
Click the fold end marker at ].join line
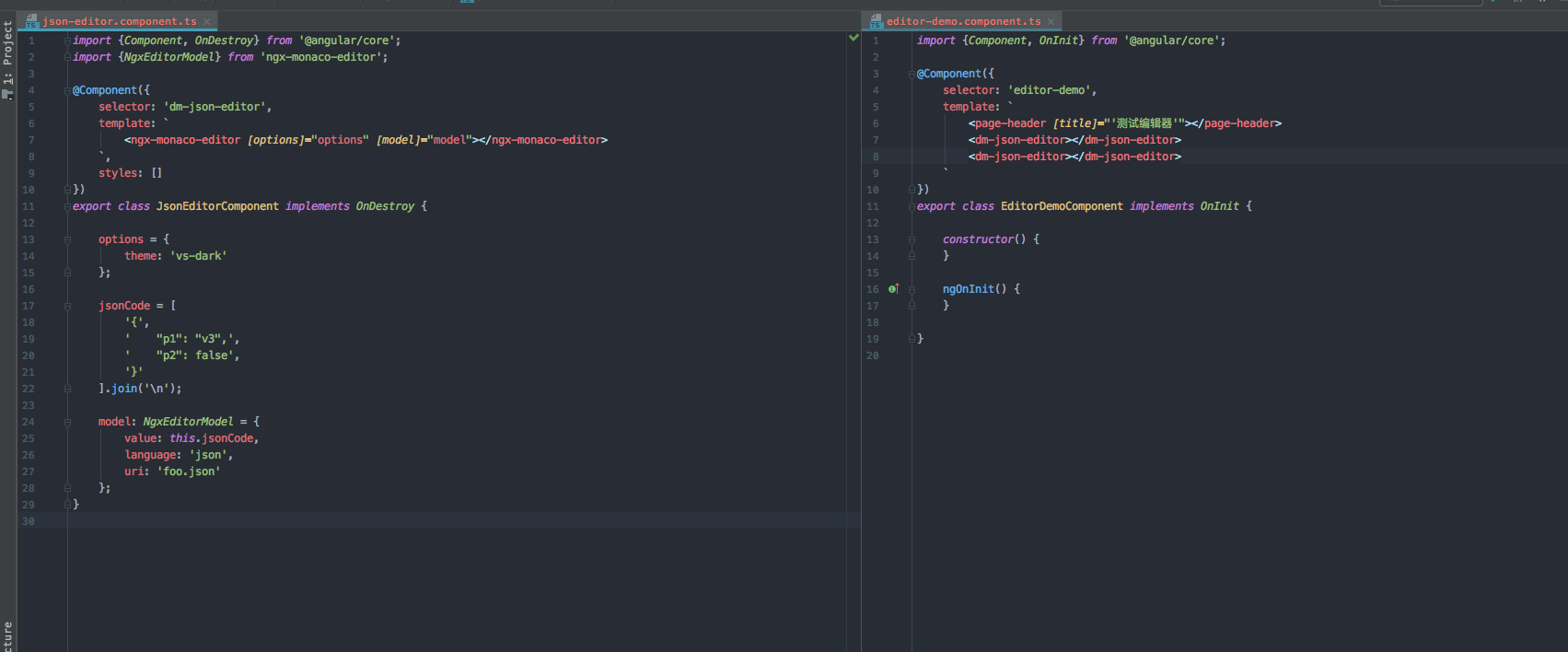coord(68,389)
